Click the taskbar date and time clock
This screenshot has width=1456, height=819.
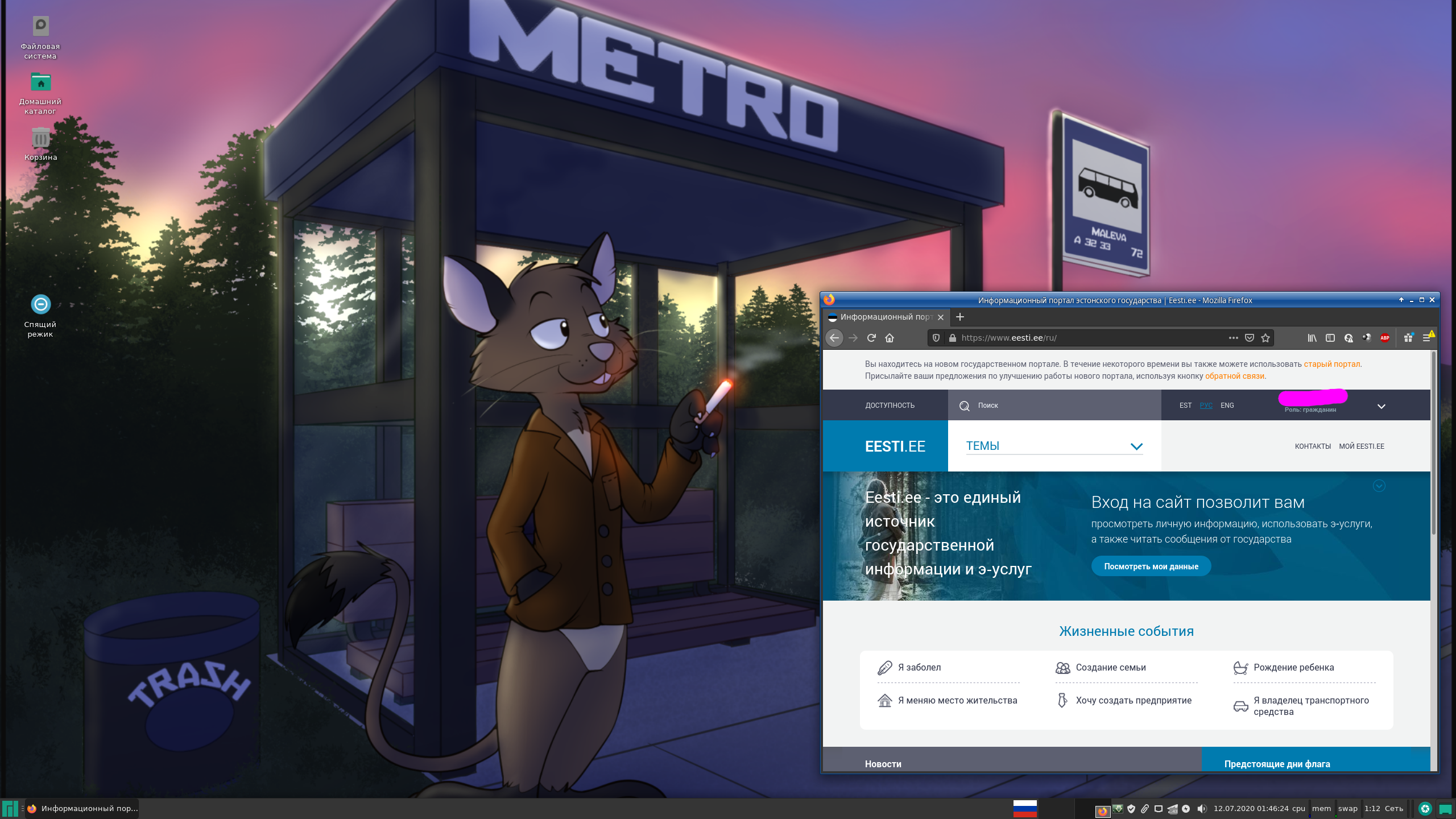click(x=1251, y=808)
